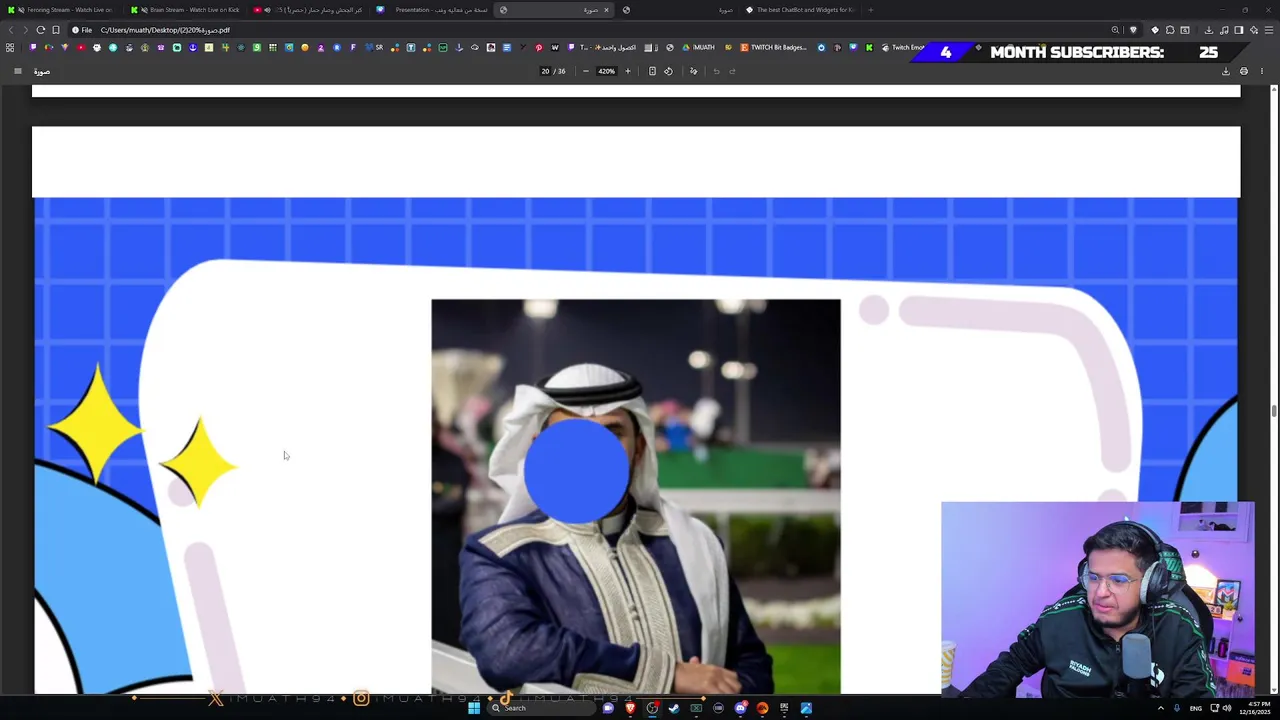Open Epic Games launcher from taskbar
The image size is (1280, 720).
click(784, 708)
